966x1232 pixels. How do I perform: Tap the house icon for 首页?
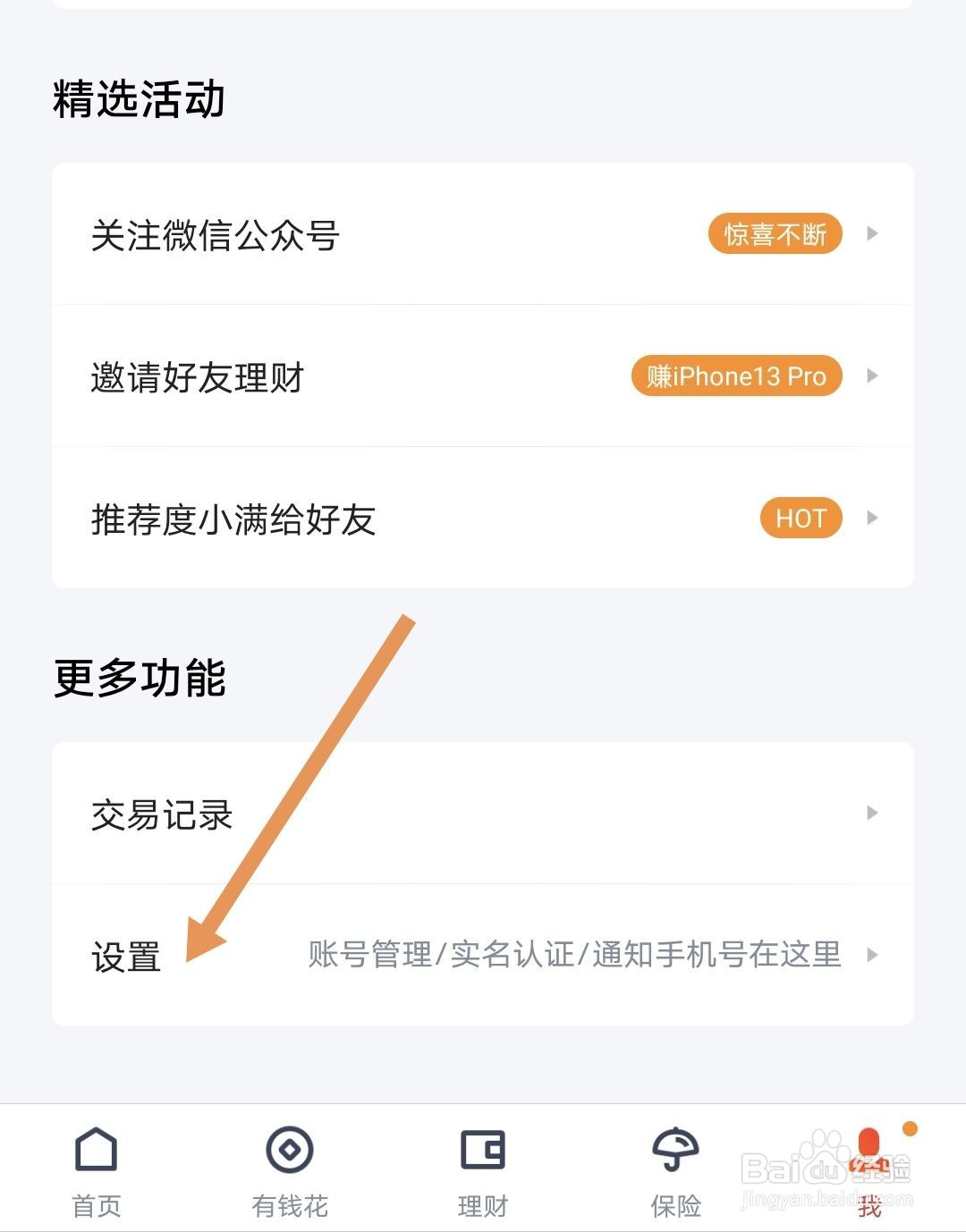click(96, 1150)
